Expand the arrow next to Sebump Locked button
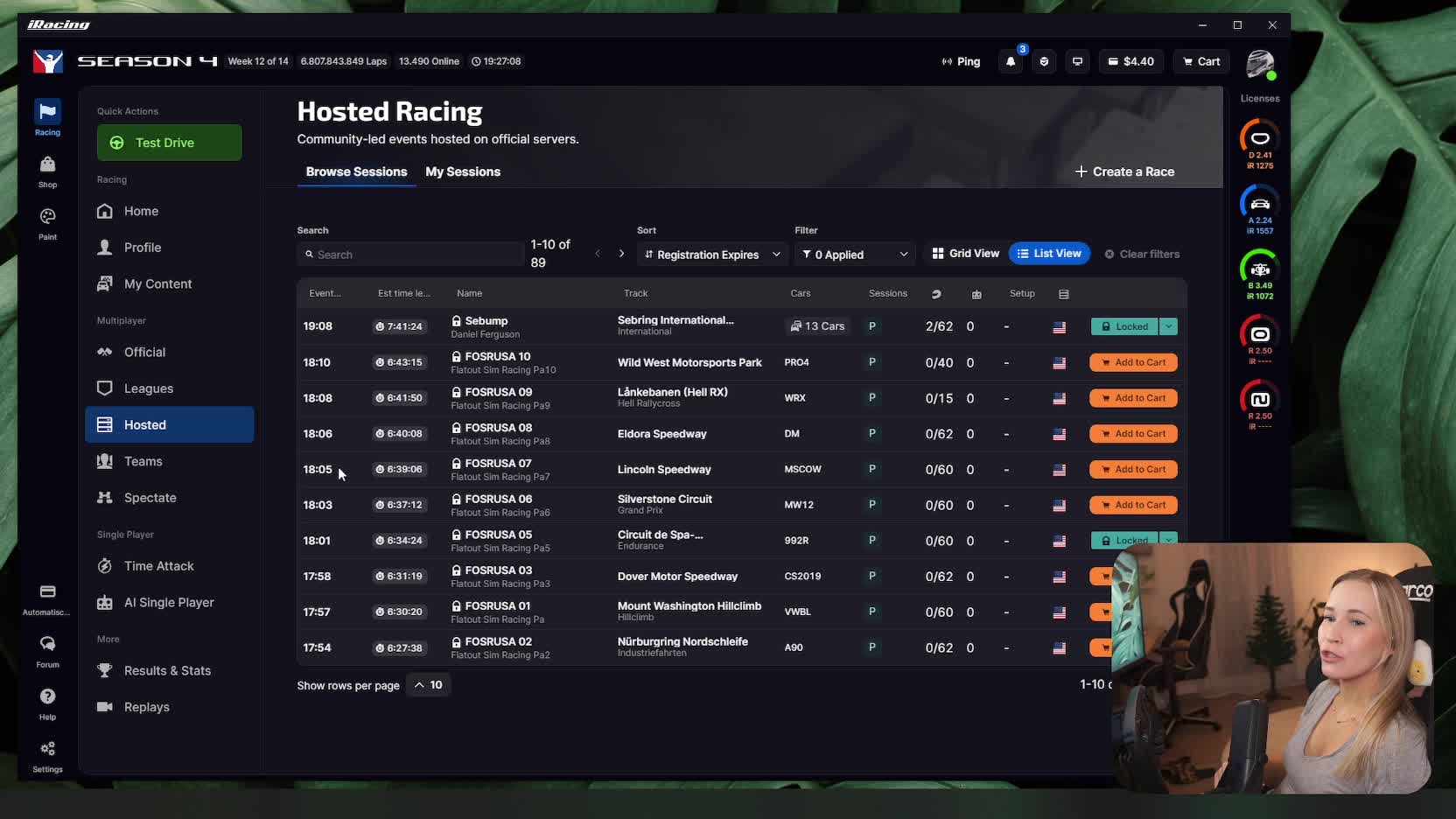Screen dimensions: 1456x819 [1168, 326]
